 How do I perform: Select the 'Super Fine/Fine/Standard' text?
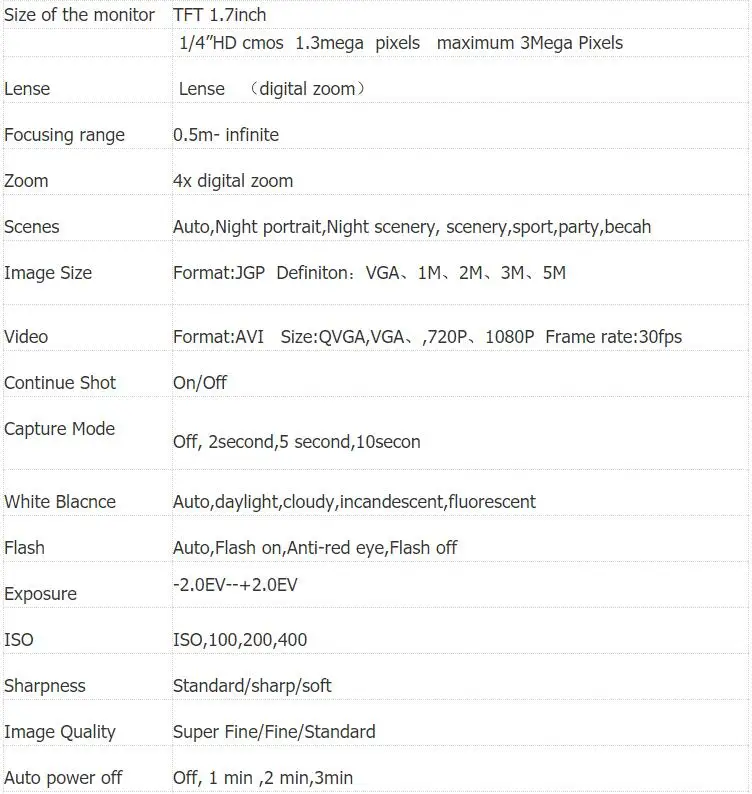[274, 732]
